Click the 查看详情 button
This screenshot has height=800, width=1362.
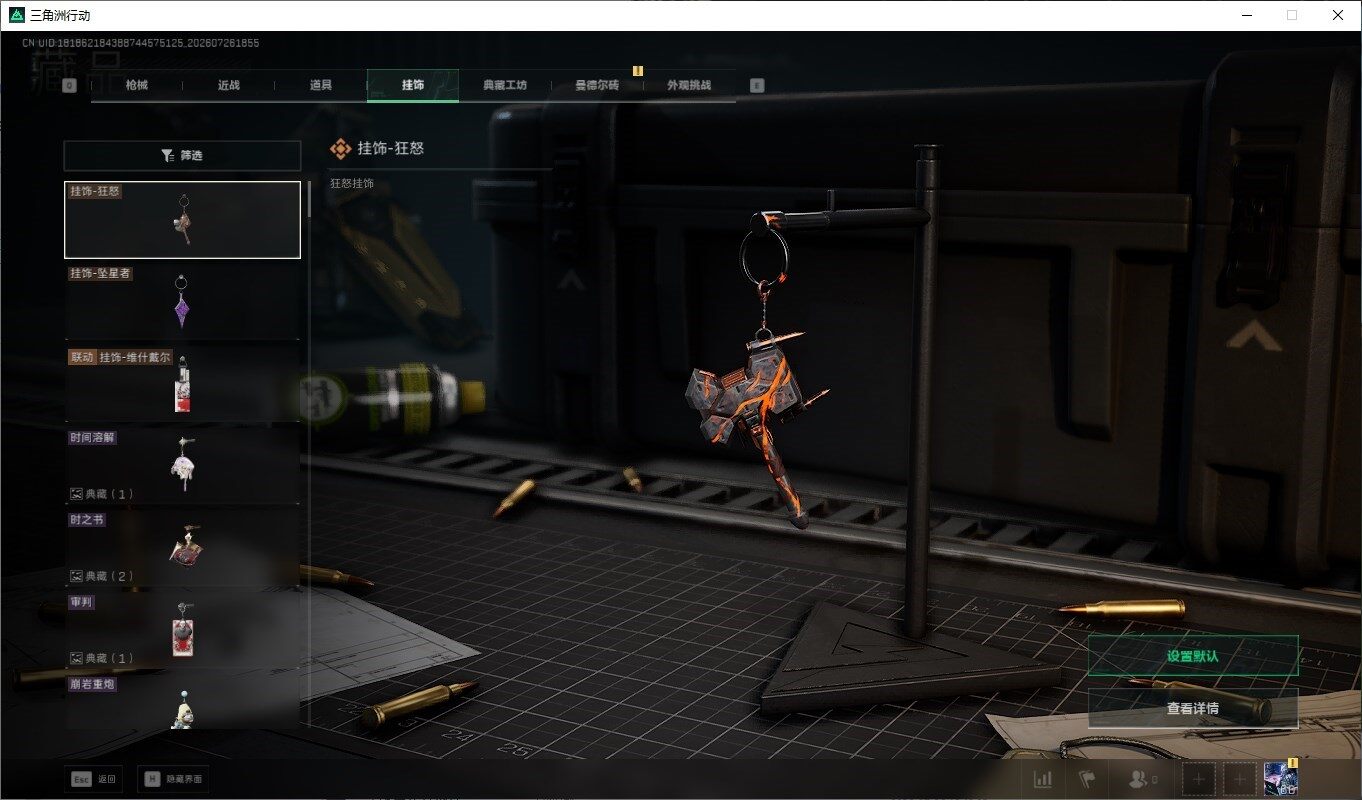(x=1193, y=708)
